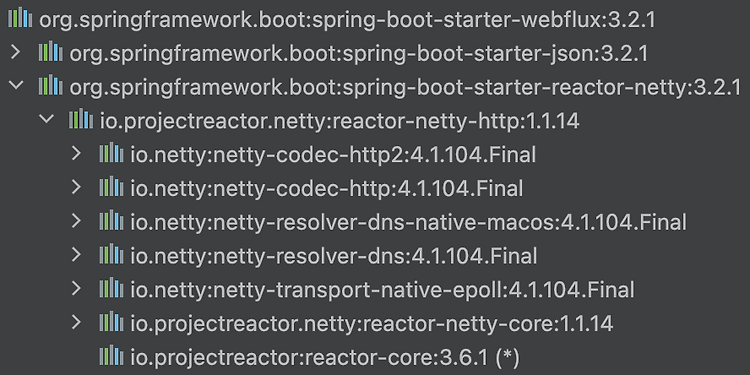This screenshot has height=375, width=750.
Task: Expand netty-resolver-dns:4.1.104.Final node
Action: [77, 254]
